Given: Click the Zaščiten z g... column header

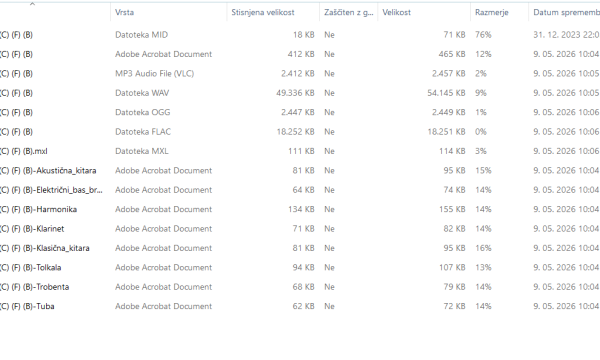Looking at the screenshot, I should point(348,12).
